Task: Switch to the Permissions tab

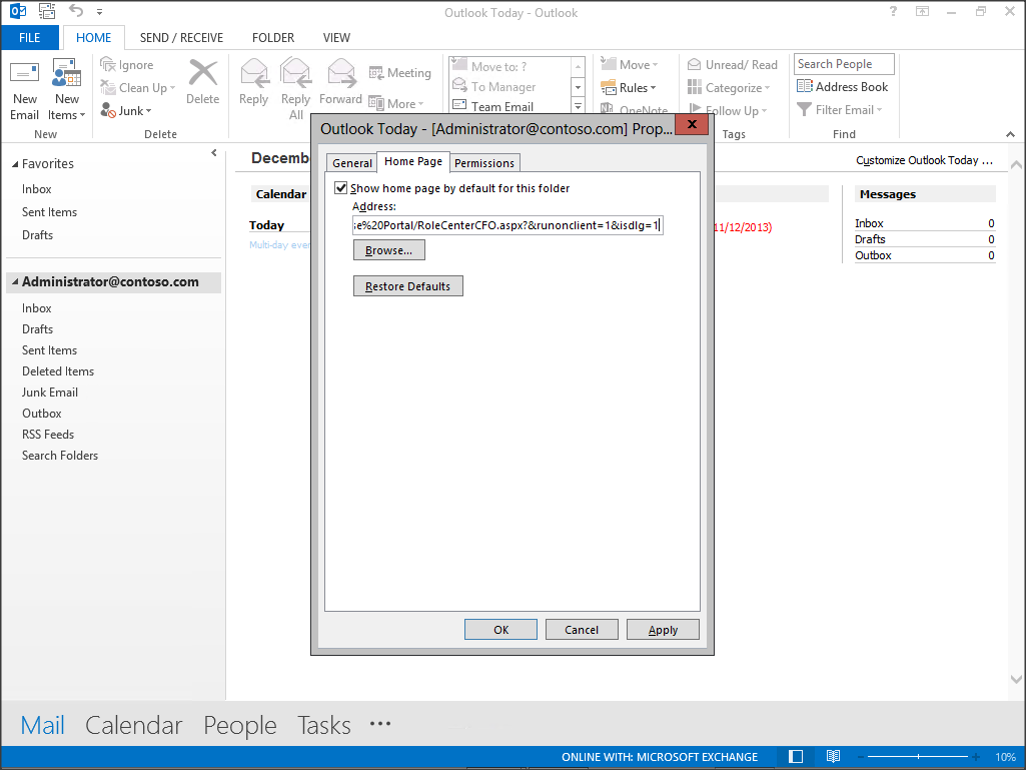Action: tap(484, 163)
